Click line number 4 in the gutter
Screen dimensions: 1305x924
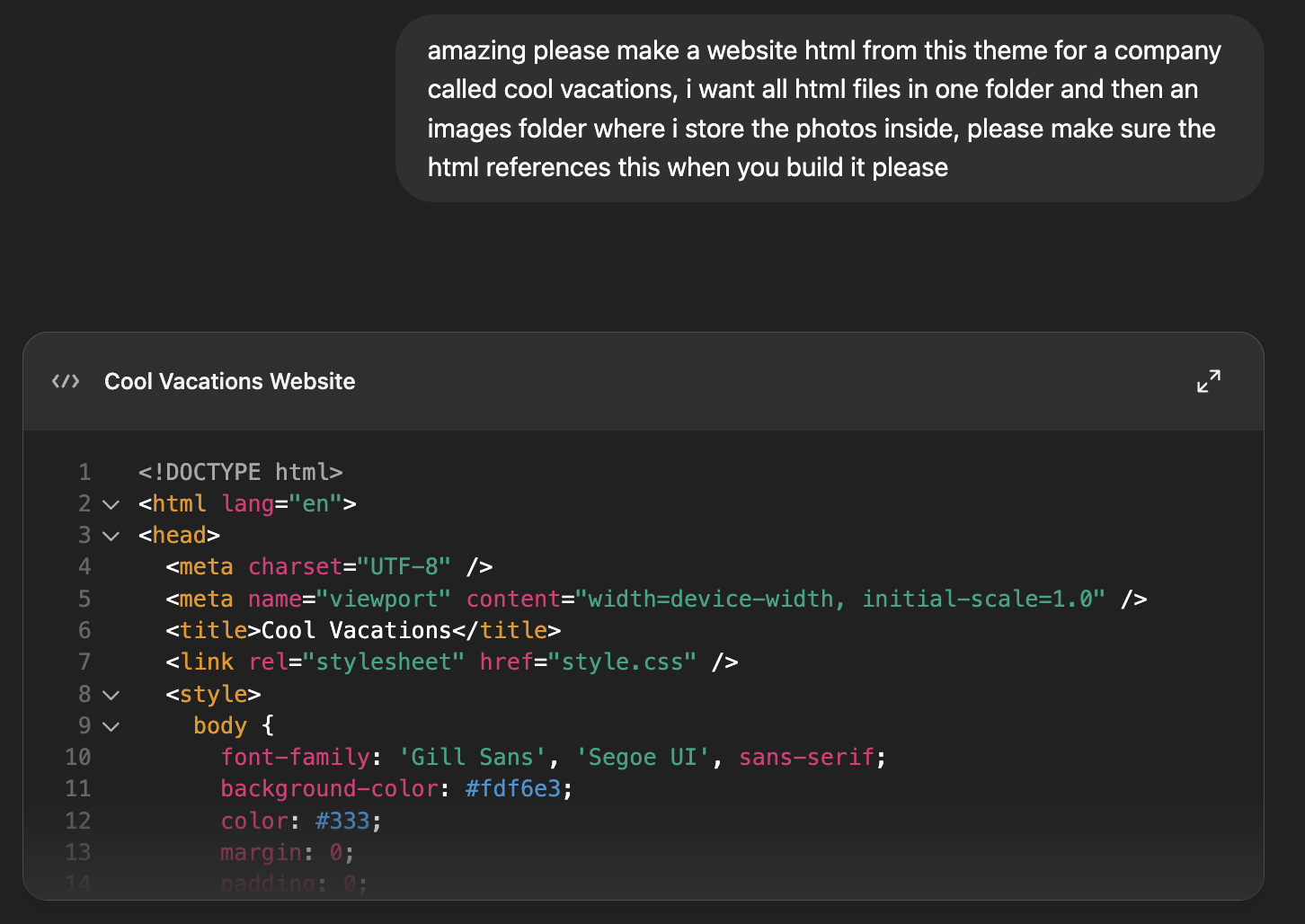click(x=84, y=566)
